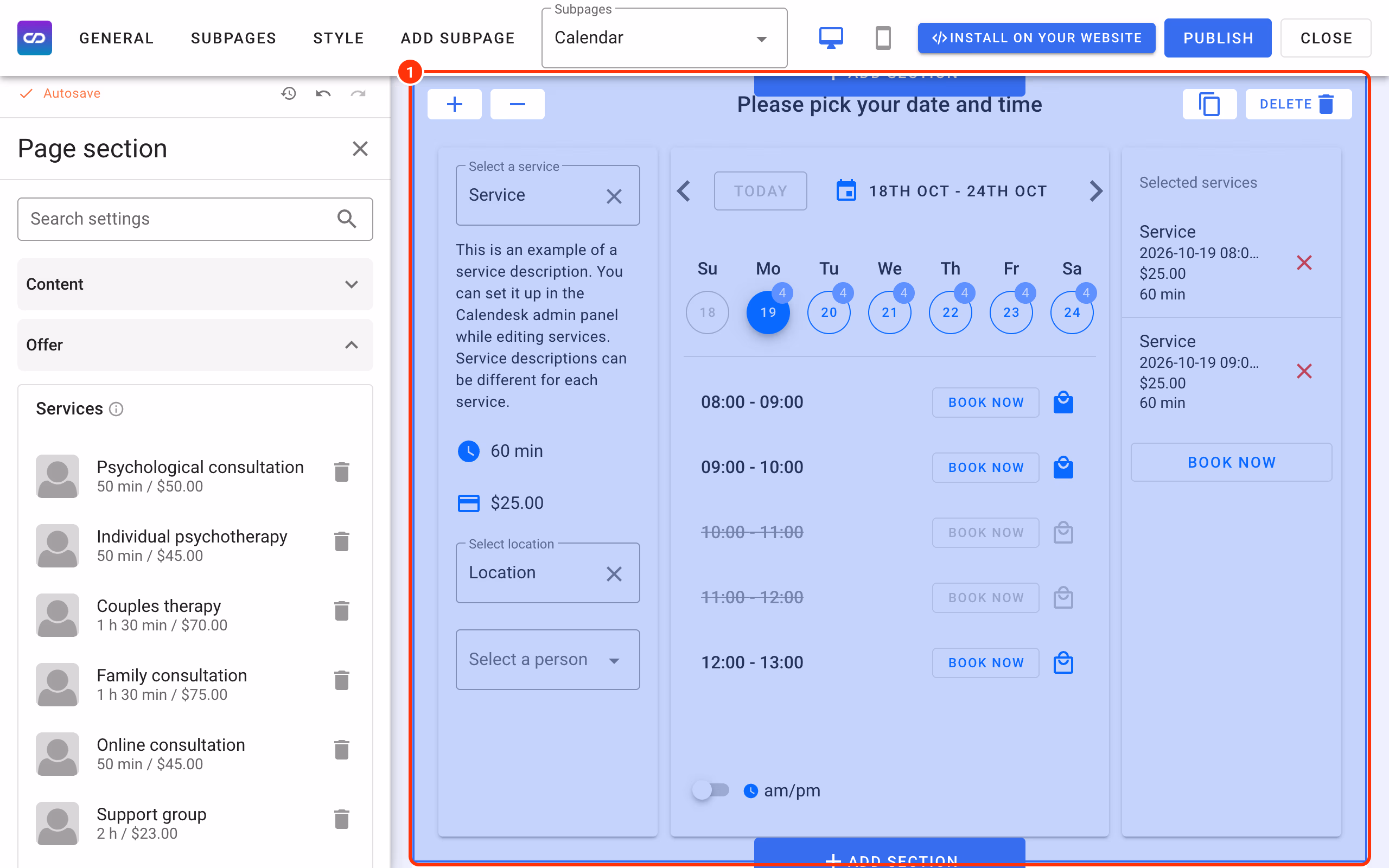The height and width of the screenshot is (868, 1389).
Task: Delete Couples therapy service
Action: (x=341, y=611)
